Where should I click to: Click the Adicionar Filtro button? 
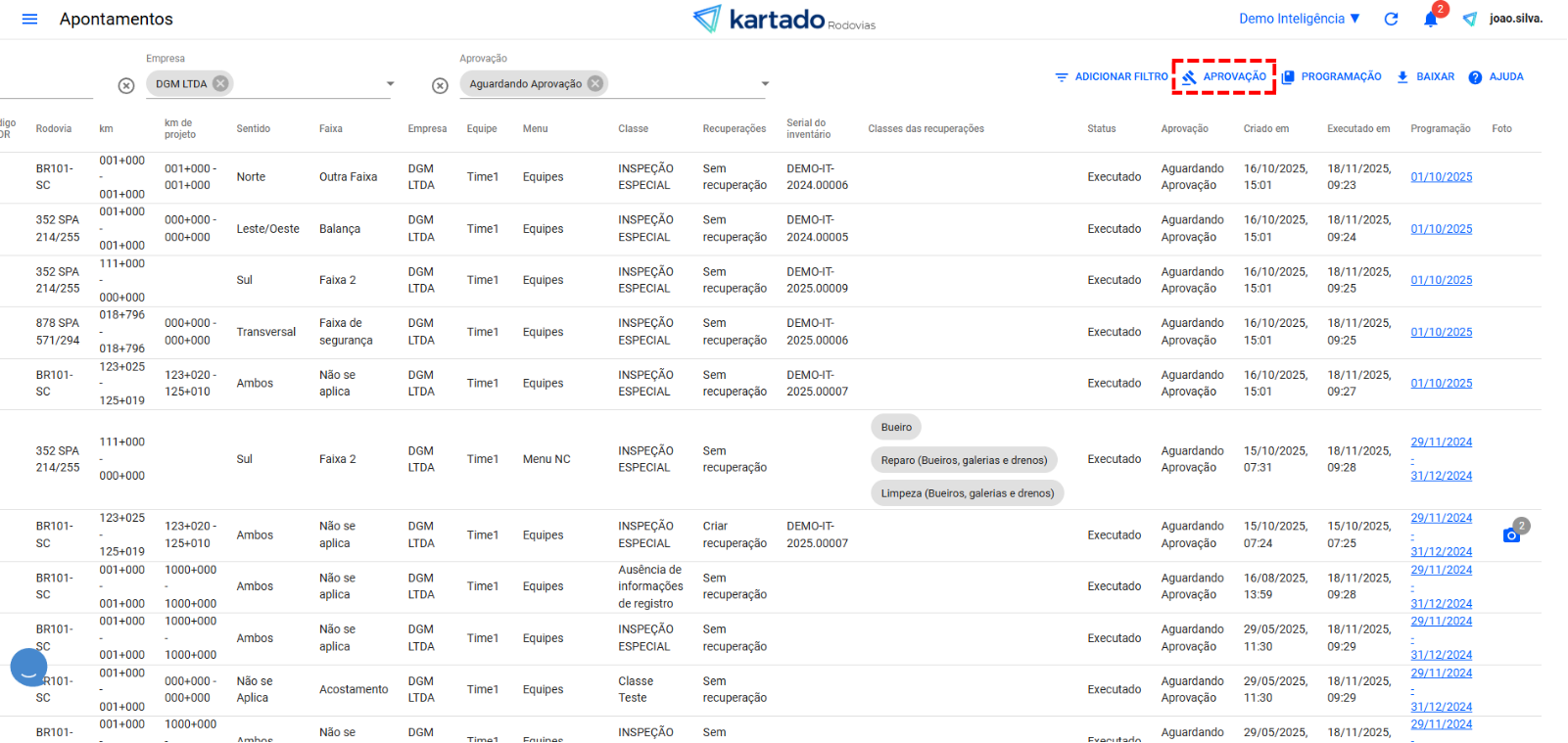pos(1112,76)
